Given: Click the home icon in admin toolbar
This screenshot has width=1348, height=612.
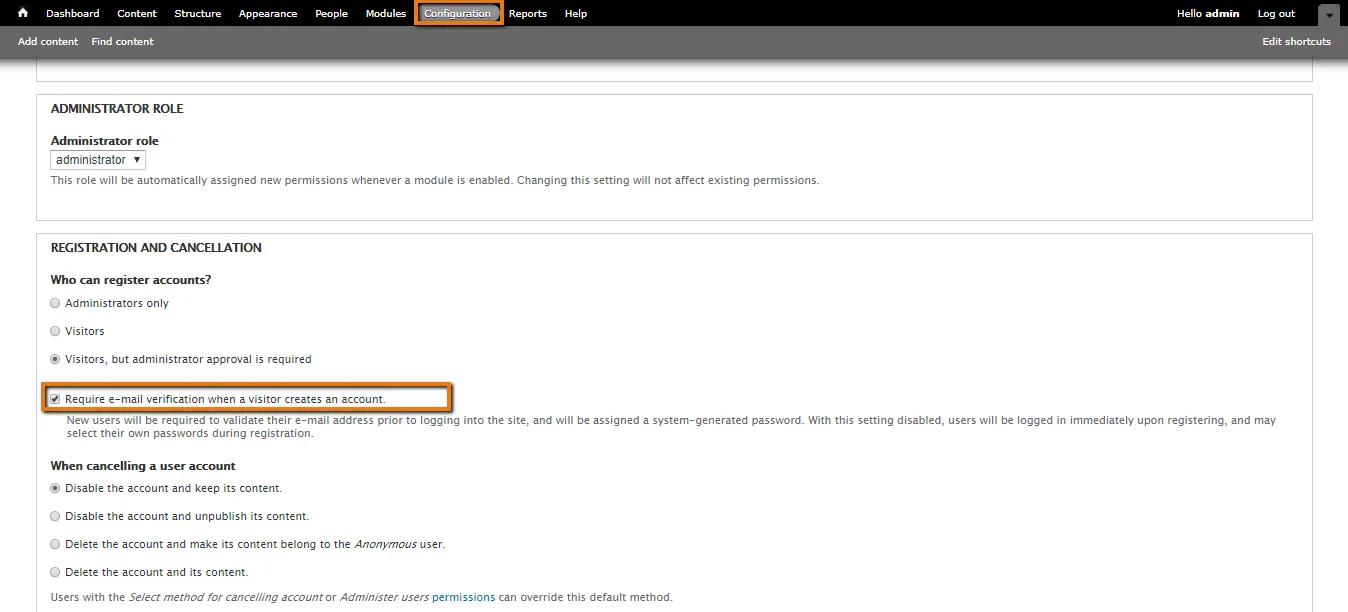Looking at the screenshot, I should [x=23, y=13].
